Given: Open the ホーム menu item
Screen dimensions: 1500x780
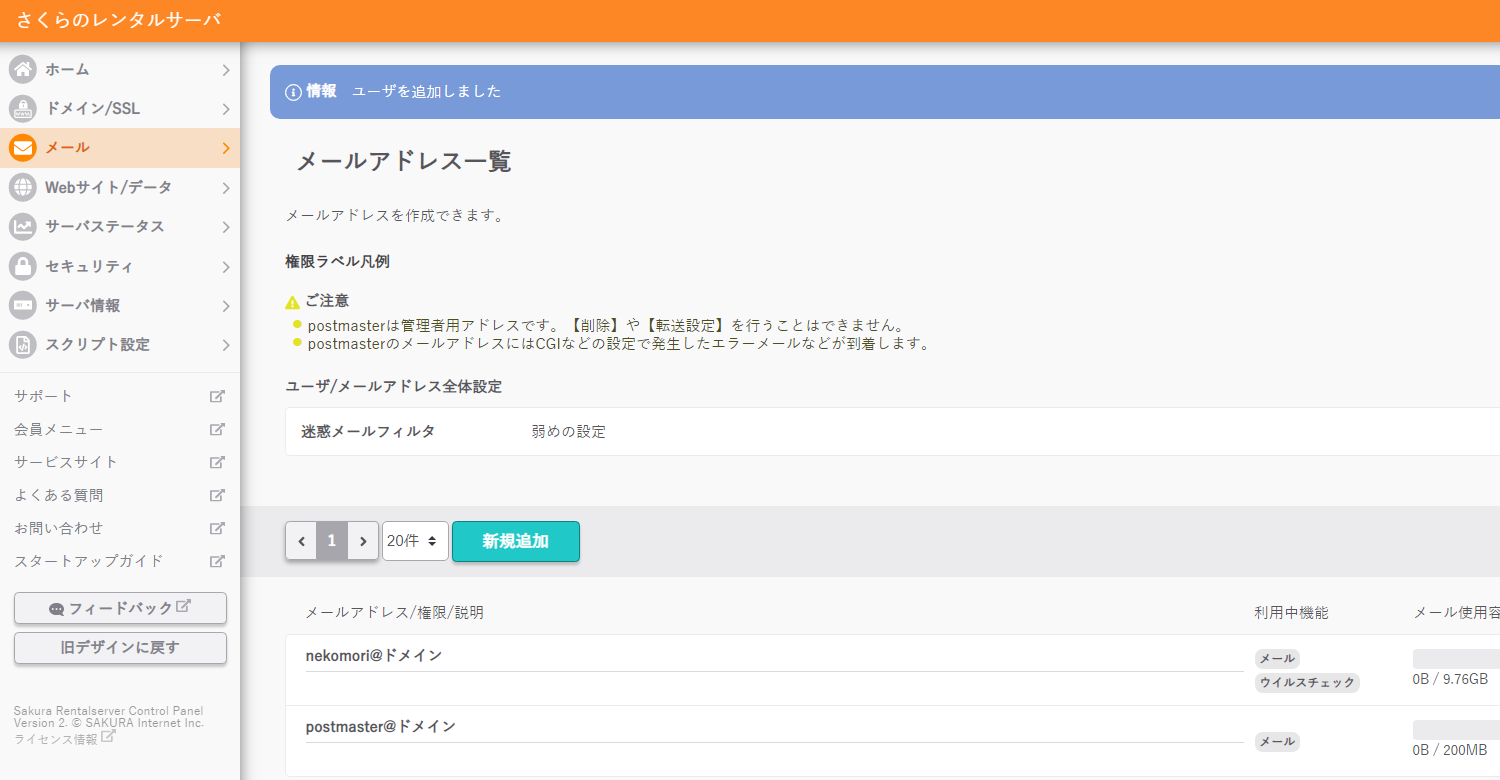Looking at the screenshot, I should click(120, 69).
